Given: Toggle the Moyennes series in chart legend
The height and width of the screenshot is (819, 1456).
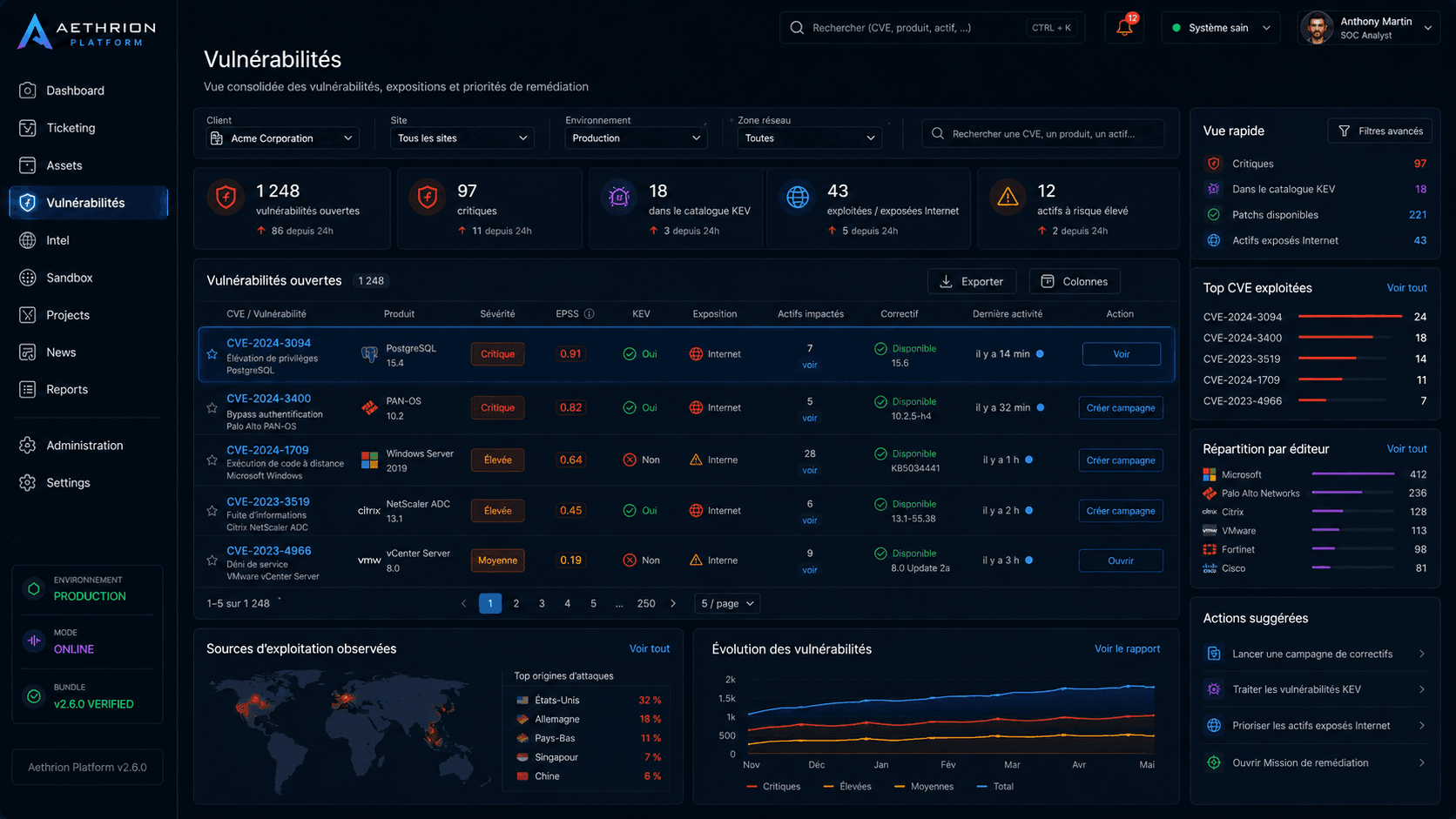Looking at the screenshot, I should (x=924, y=787).
